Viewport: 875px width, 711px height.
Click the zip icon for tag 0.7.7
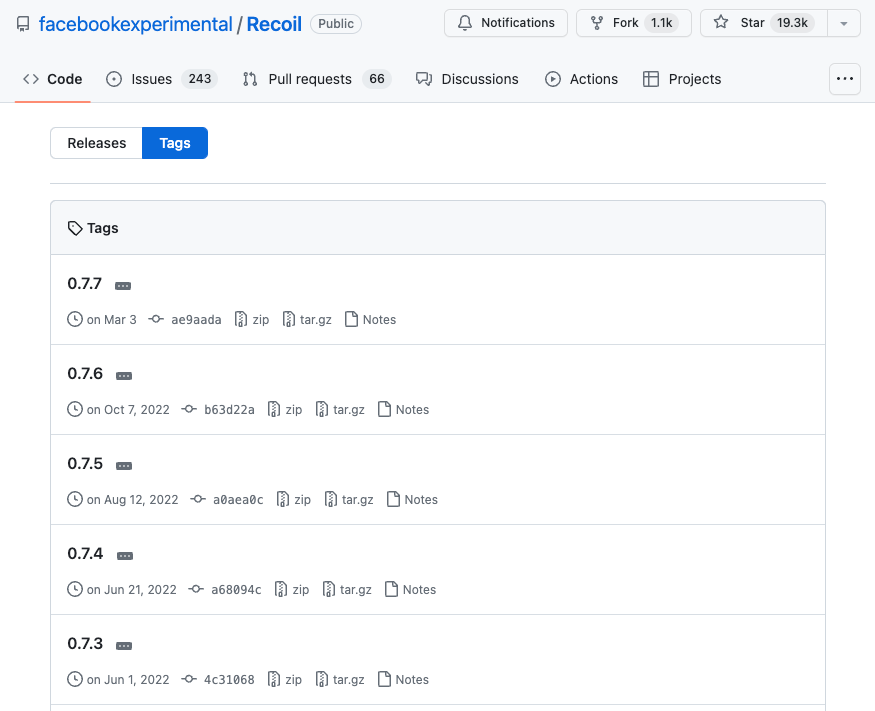coord(241,320)
